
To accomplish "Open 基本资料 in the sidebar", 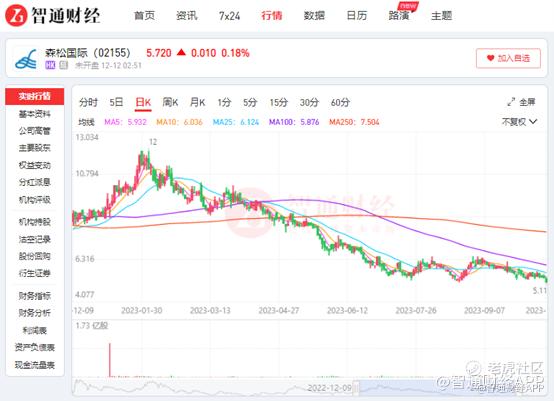I will [35, 114].
